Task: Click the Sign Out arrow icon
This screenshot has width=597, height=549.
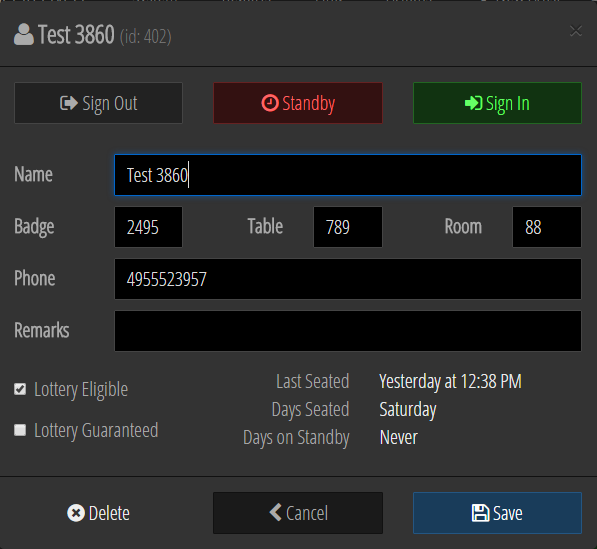Action: tap(69, 103)
